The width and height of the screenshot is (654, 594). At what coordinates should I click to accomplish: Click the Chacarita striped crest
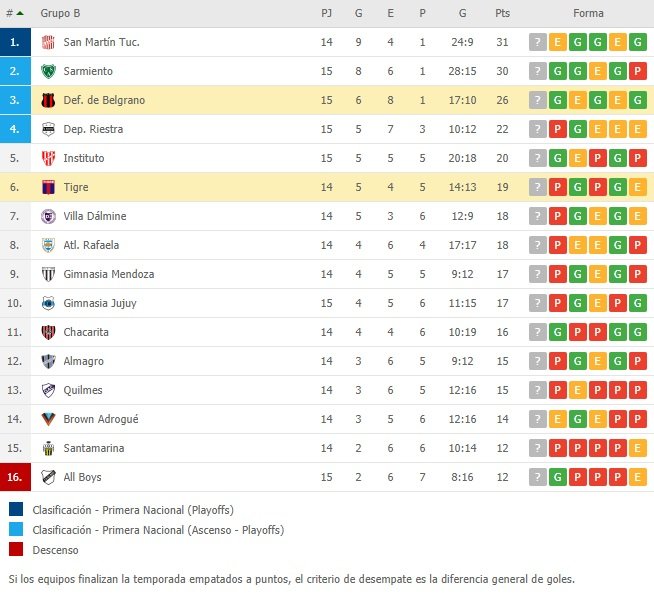(48, 332)
